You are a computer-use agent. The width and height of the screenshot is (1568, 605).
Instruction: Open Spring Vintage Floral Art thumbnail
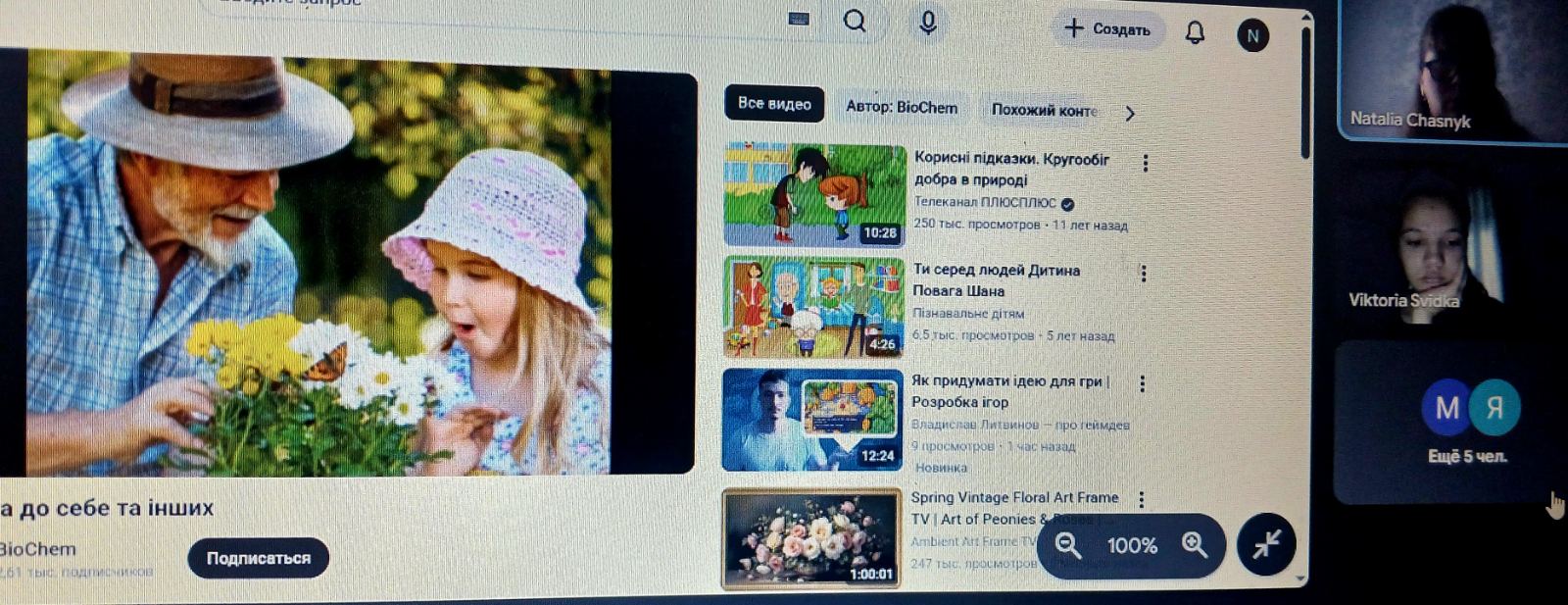[811, 538]
